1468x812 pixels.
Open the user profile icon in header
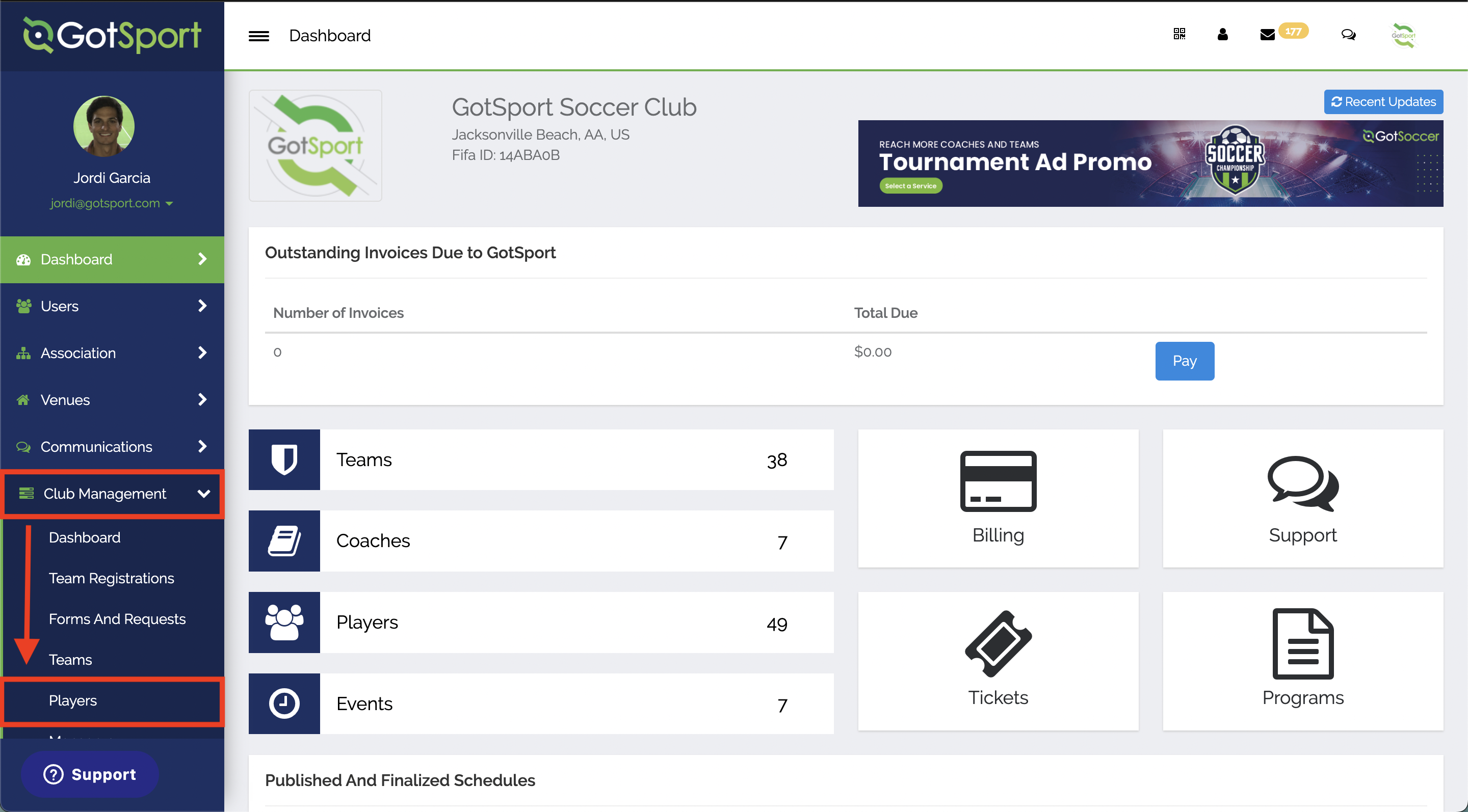click(1222, 35)
